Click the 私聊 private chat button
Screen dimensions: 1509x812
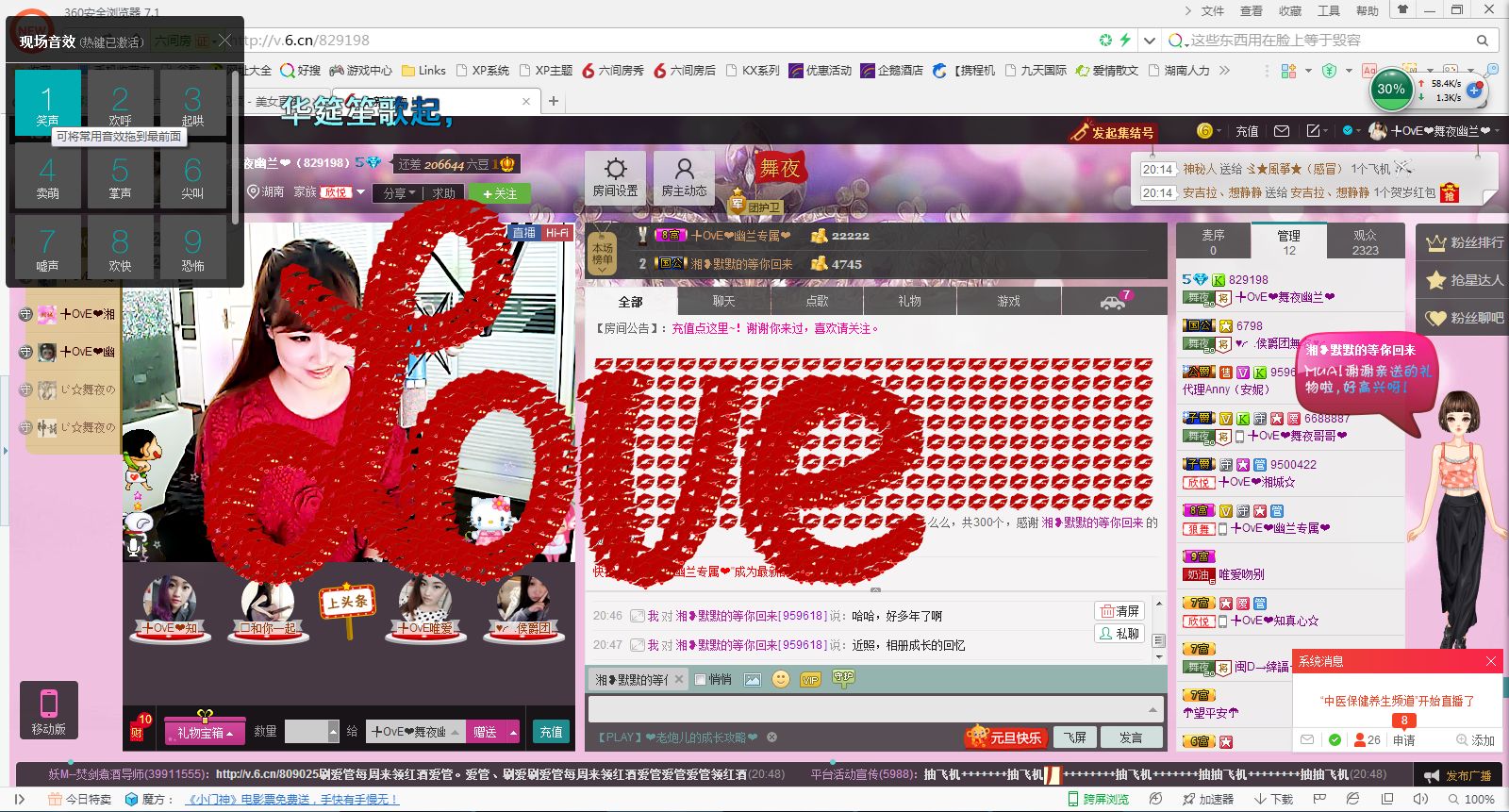[x=1119, y=634]
